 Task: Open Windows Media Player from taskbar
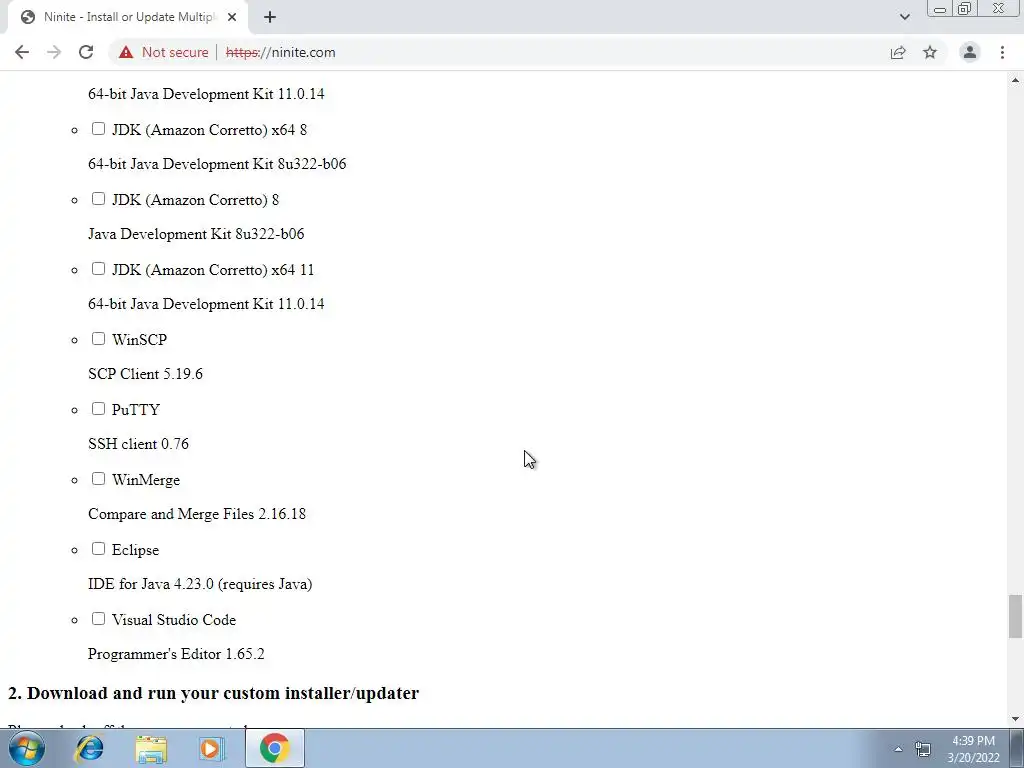click(211, 748)
